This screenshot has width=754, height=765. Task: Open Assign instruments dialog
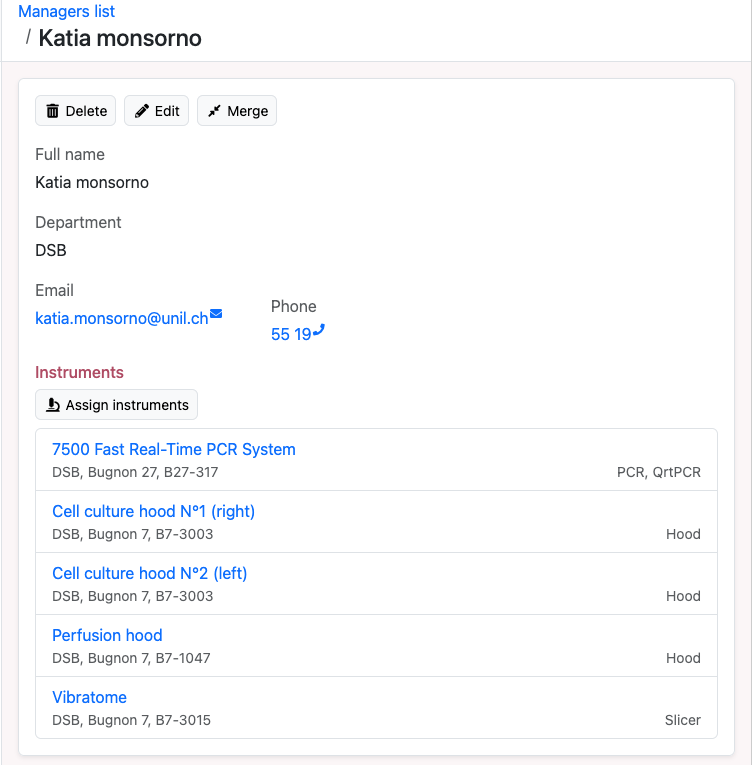pos(117,404)
